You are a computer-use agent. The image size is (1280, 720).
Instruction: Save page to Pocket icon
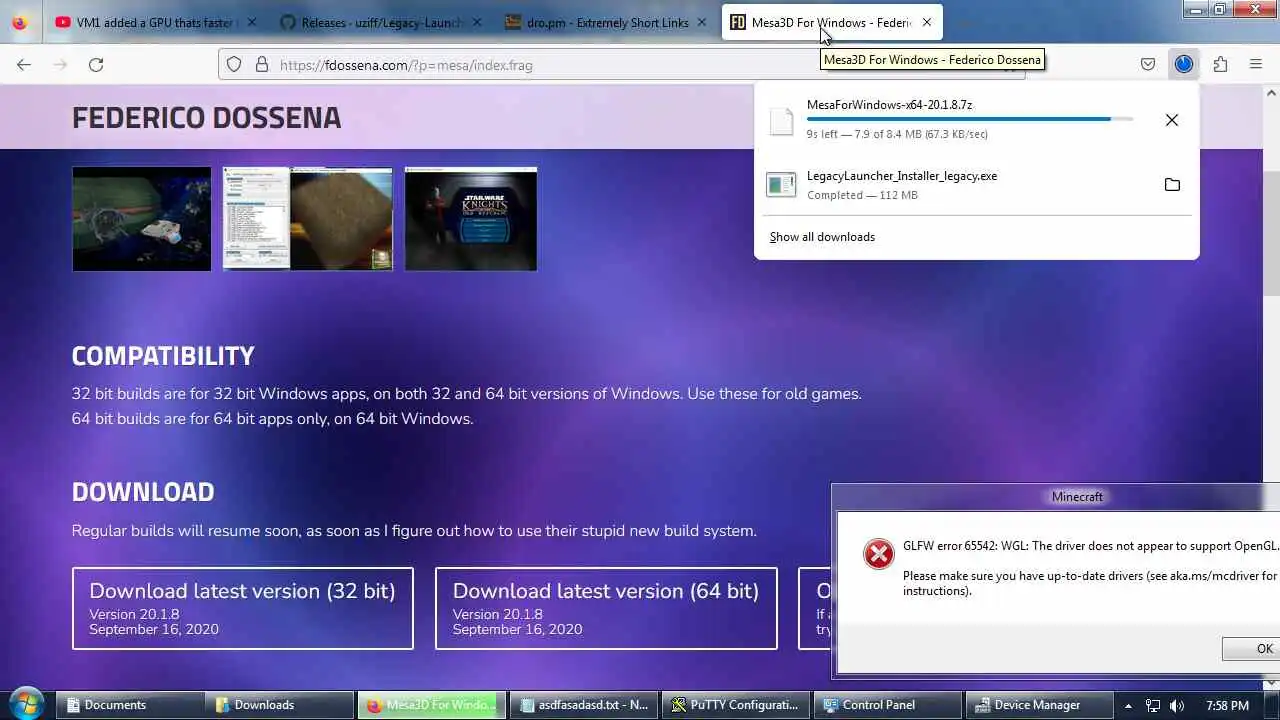(1148, 64)
